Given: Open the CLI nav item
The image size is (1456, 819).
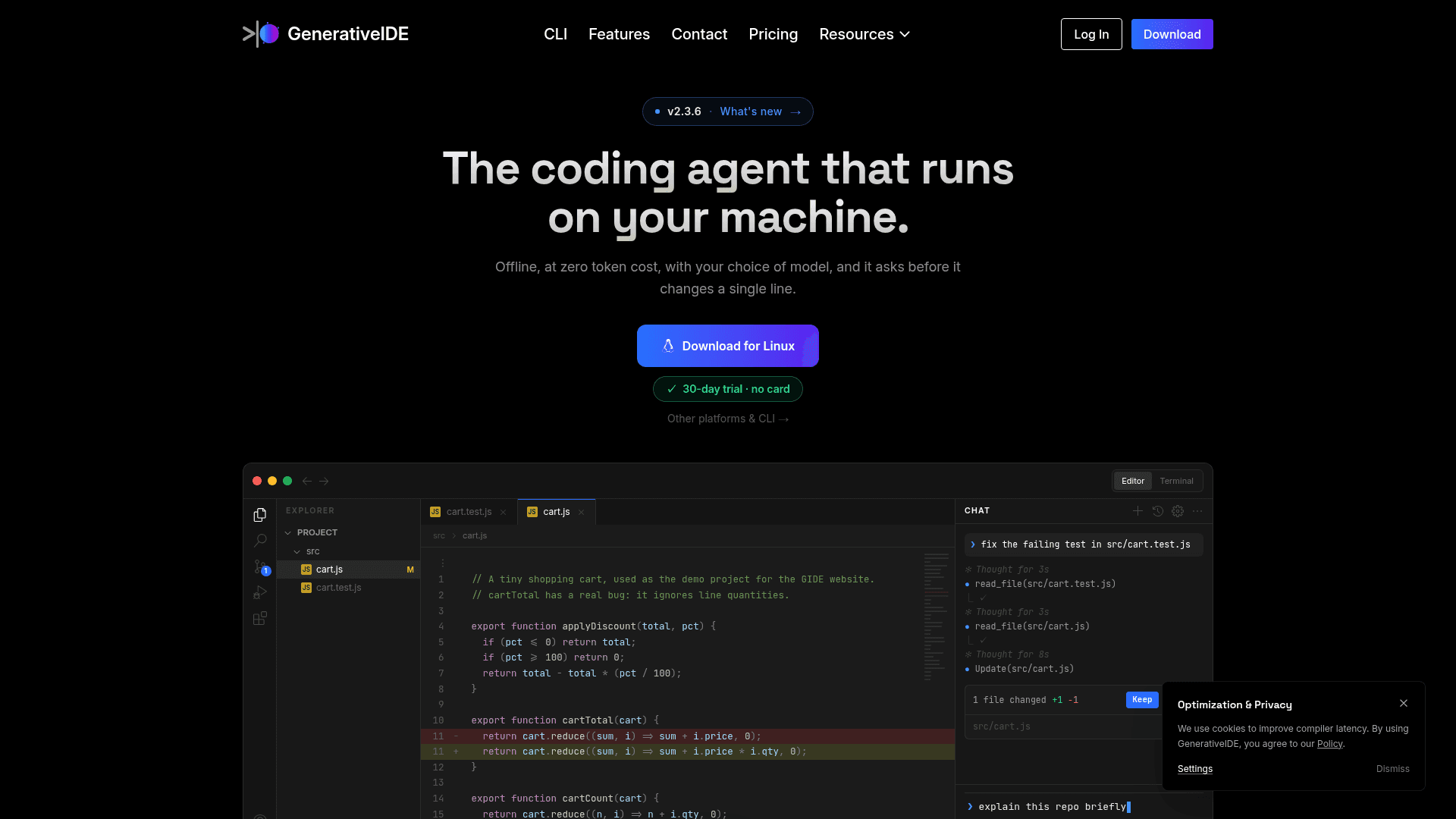Looking at the screenshot, I should tap(555, 34).
